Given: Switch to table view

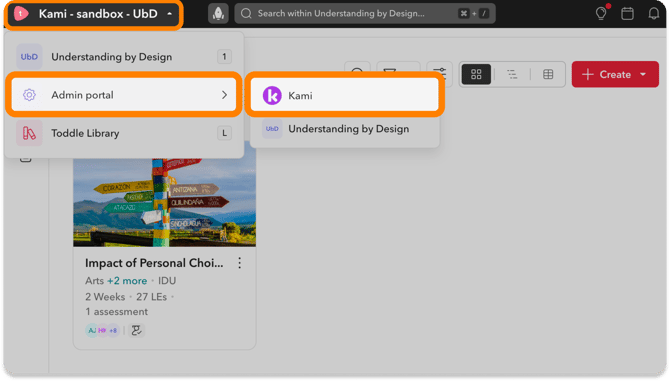Looking at the screenshot, I should point(548,74).
